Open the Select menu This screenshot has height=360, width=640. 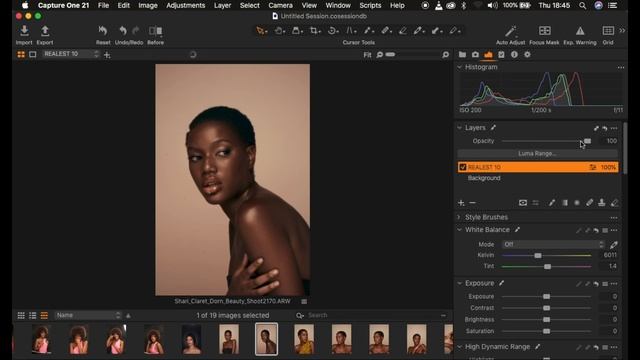coord(249,5)
